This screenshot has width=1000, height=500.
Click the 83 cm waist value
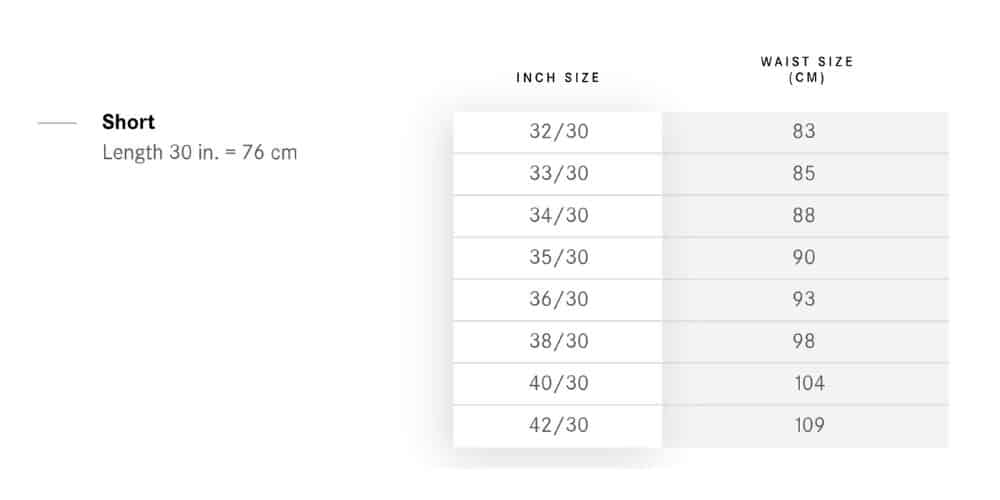tap(804, 131)
